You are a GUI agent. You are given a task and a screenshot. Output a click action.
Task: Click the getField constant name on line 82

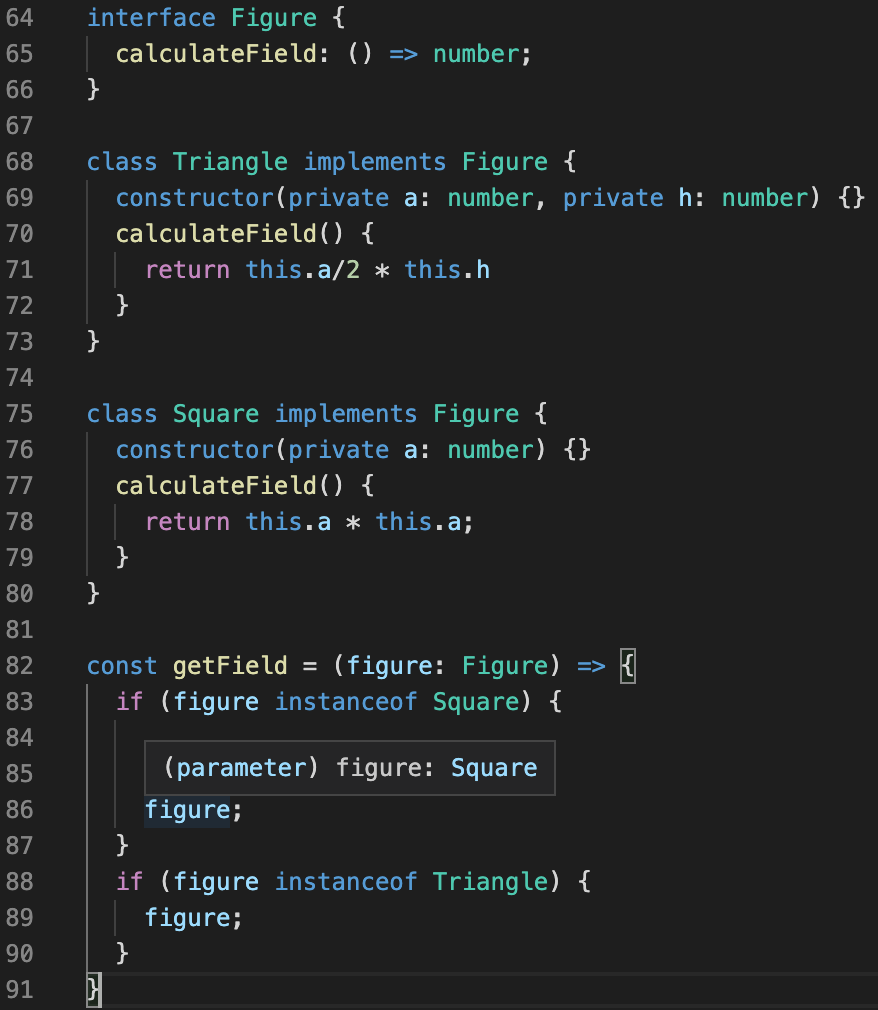click(230, 665)
